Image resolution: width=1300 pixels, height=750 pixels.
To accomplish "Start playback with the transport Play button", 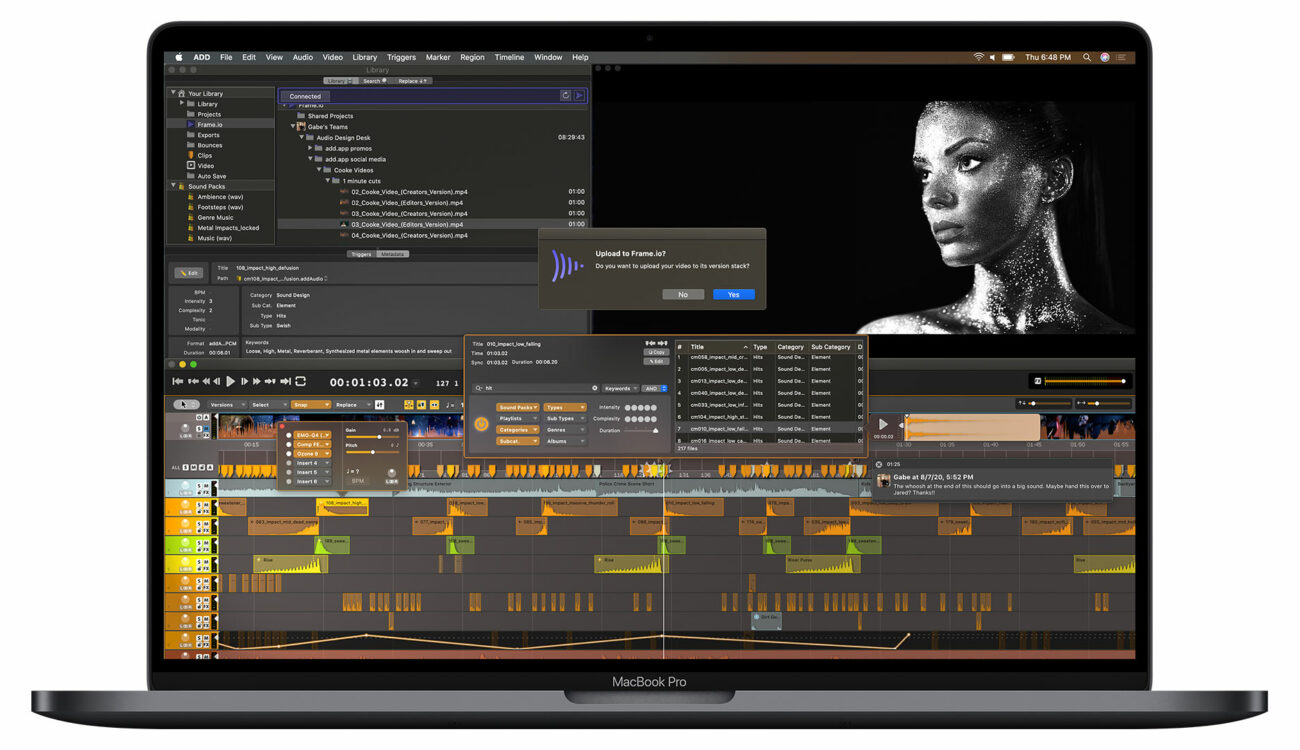I will coord(230,381).
